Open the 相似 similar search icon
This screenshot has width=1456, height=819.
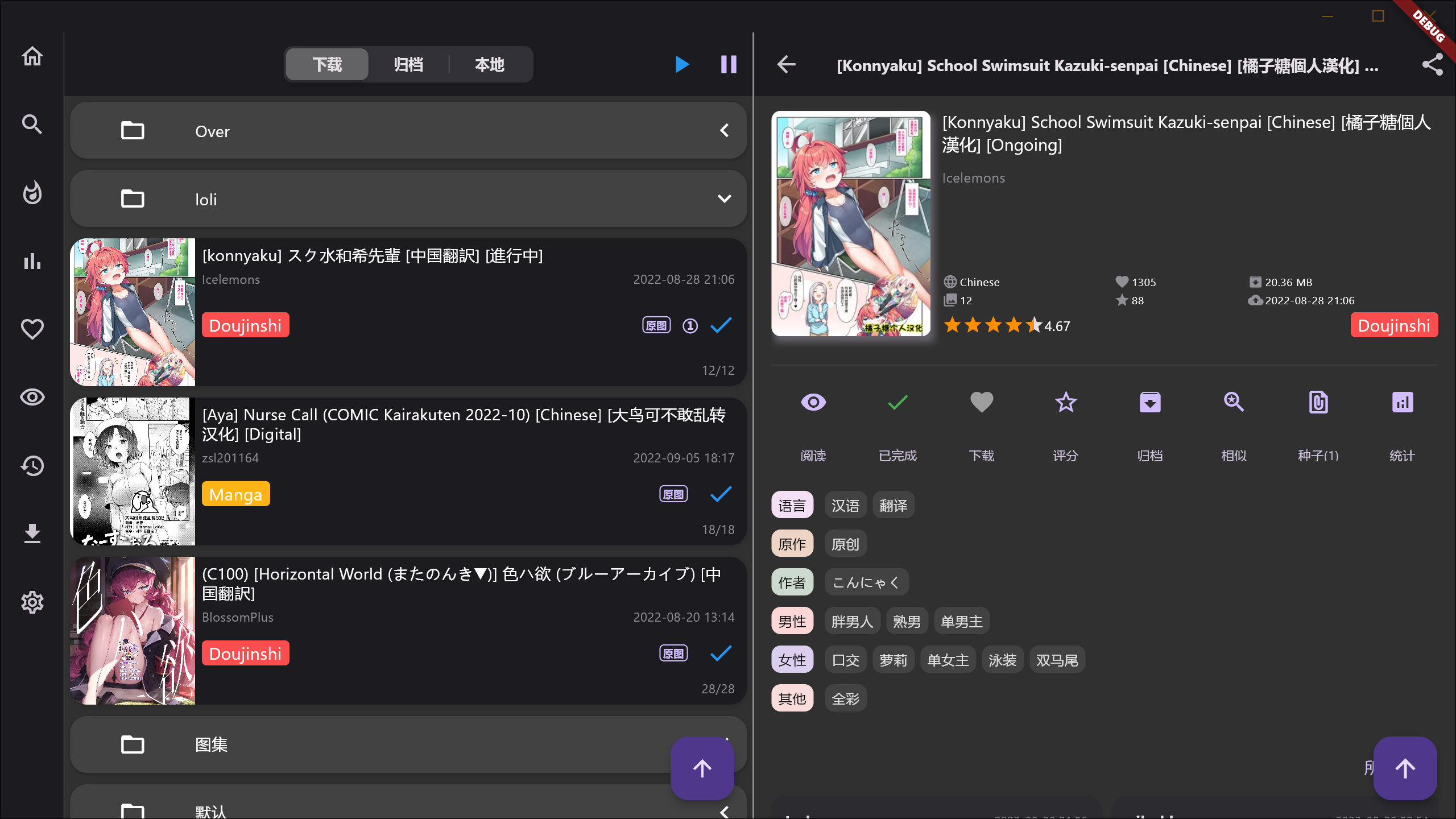1234,403
